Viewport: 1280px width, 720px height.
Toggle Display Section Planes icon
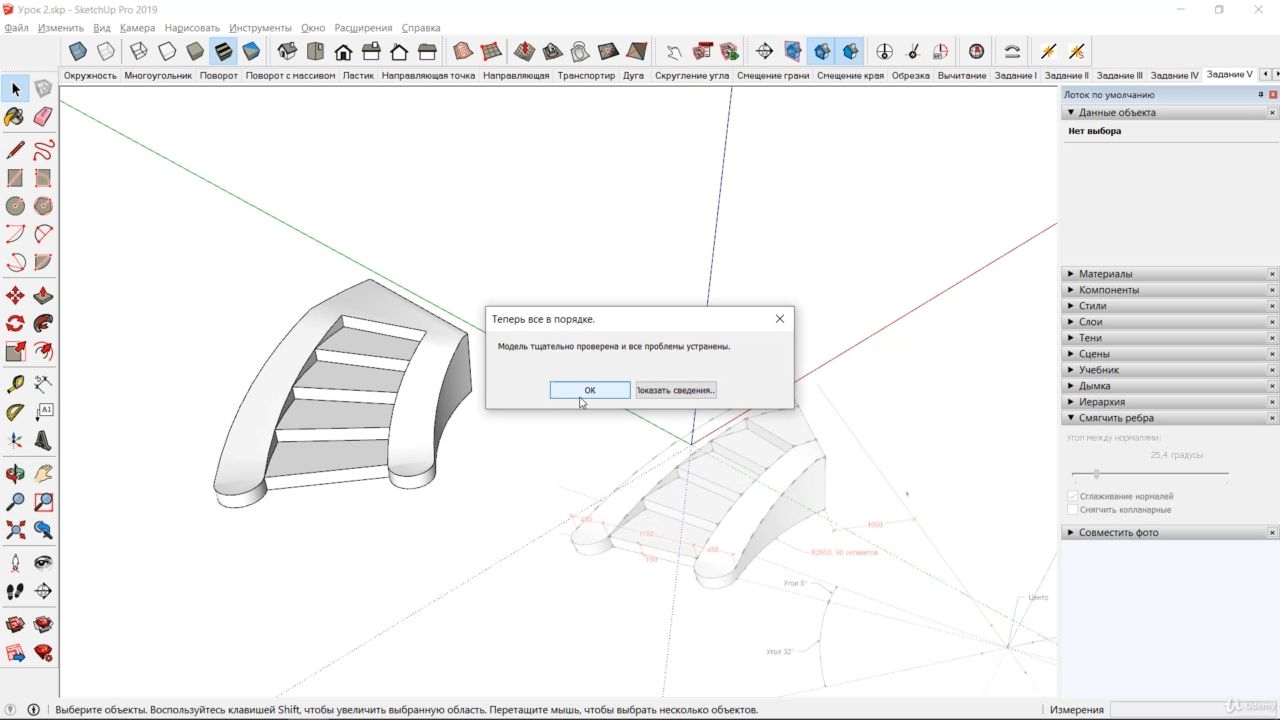click(793, 51)
